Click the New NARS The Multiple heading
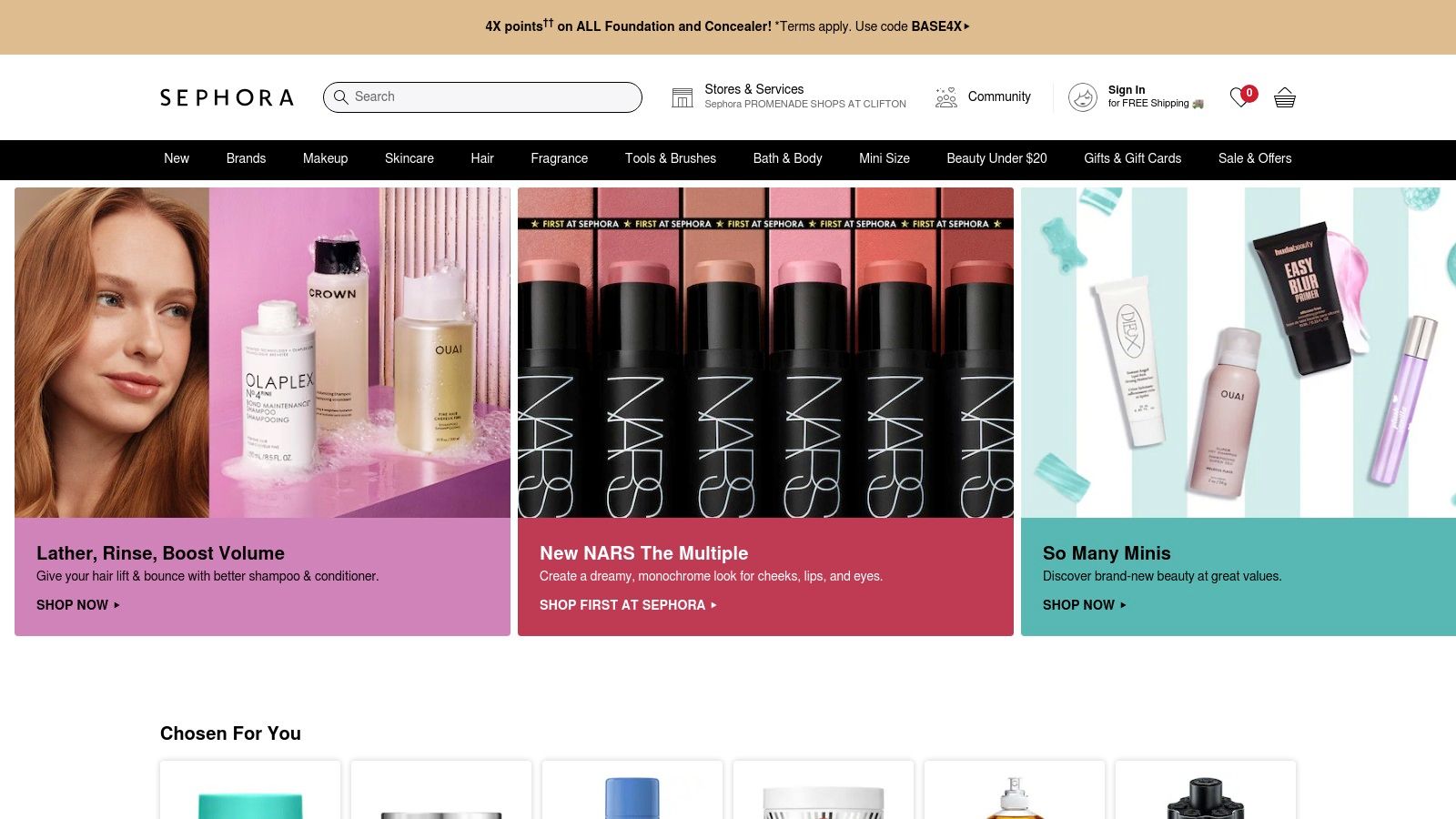Viewport: 1456px width, 819px height. click(x=643, y=553)
